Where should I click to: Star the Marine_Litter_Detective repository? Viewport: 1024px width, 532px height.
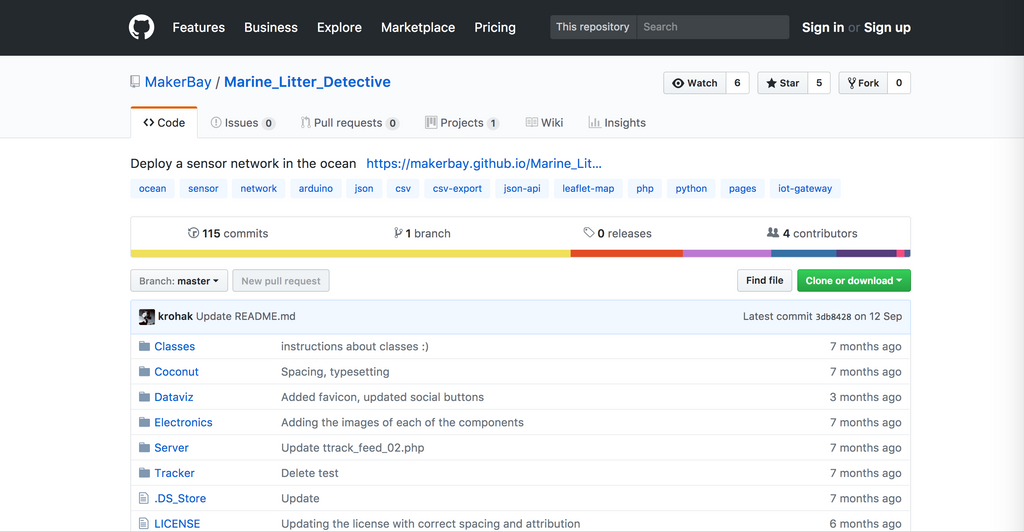(782, 83)
